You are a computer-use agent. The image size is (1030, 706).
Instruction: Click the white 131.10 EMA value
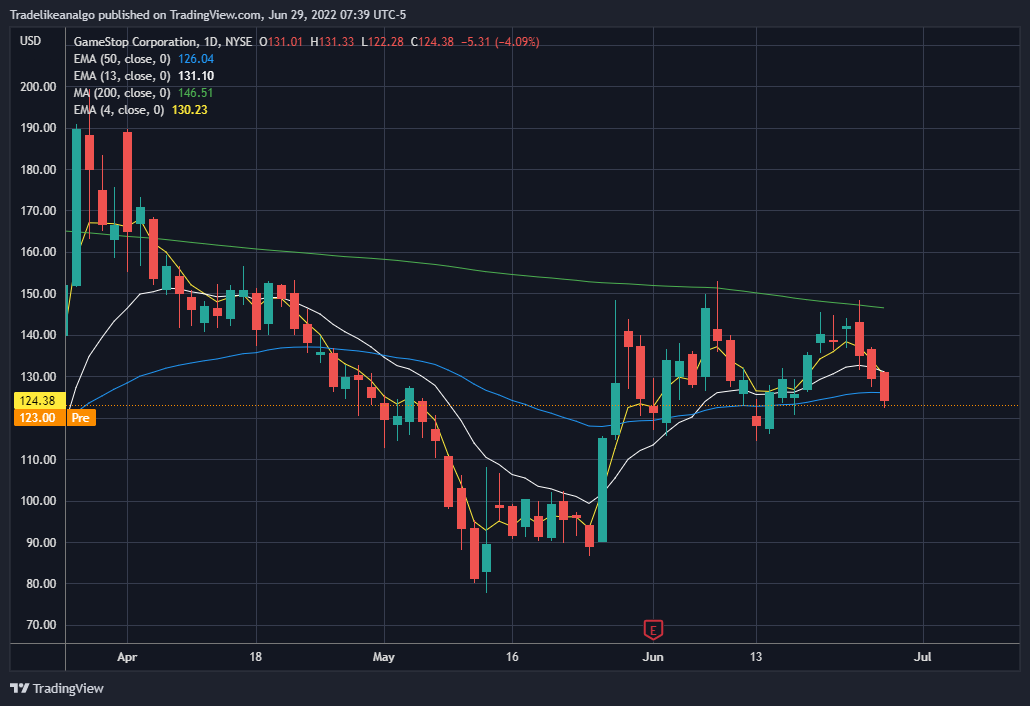196,76
